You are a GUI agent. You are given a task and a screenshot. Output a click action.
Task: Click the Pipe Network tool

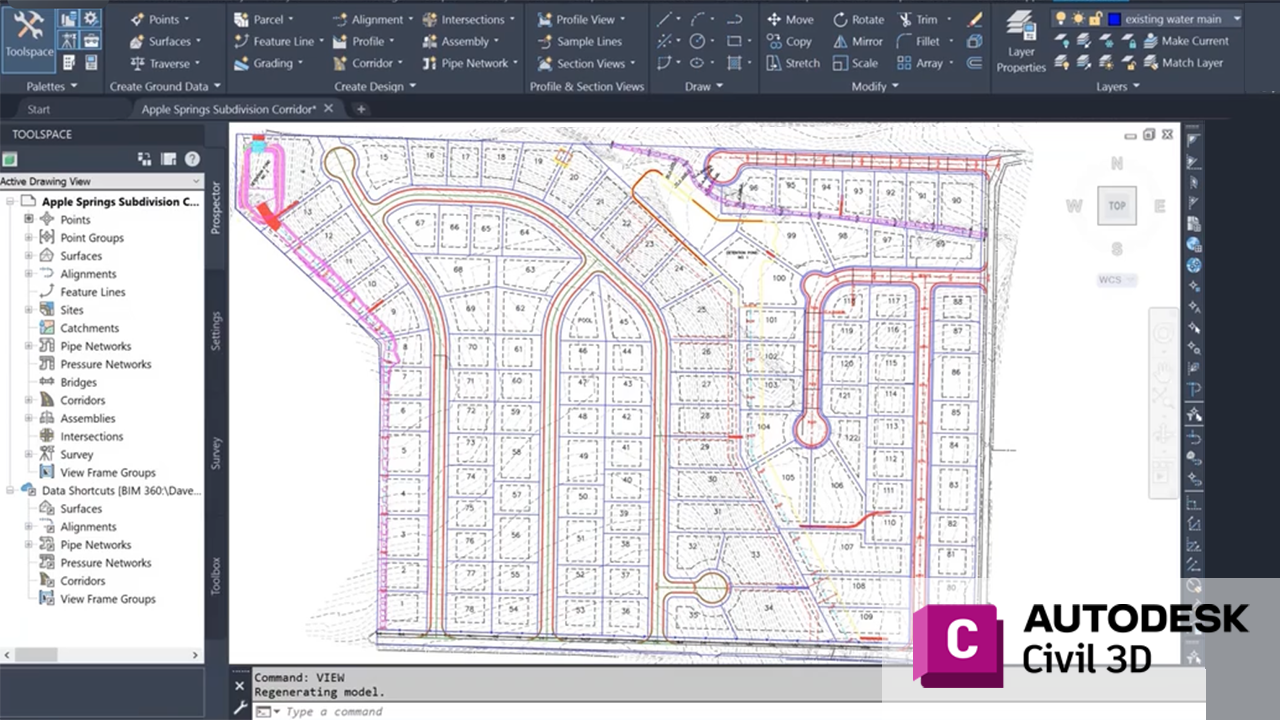click(x=470, y=63)
